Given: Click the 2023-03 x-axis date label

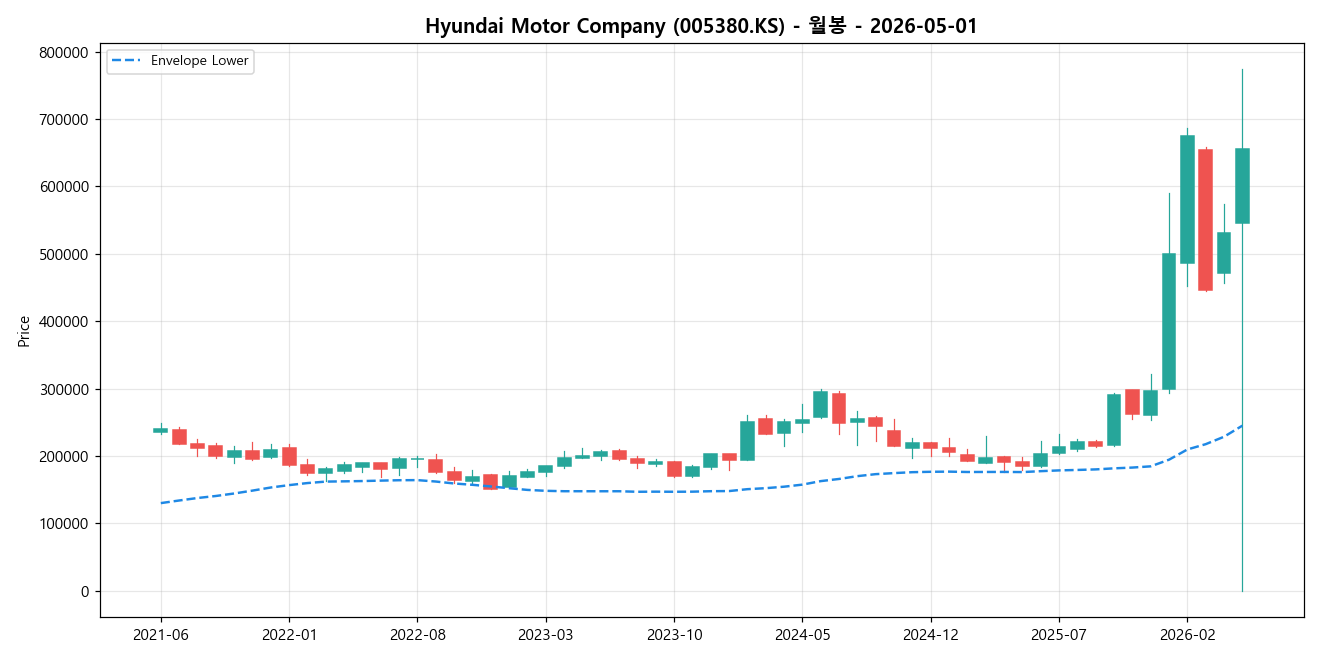Looking at the screenshot, I should [x=546, y=634].
